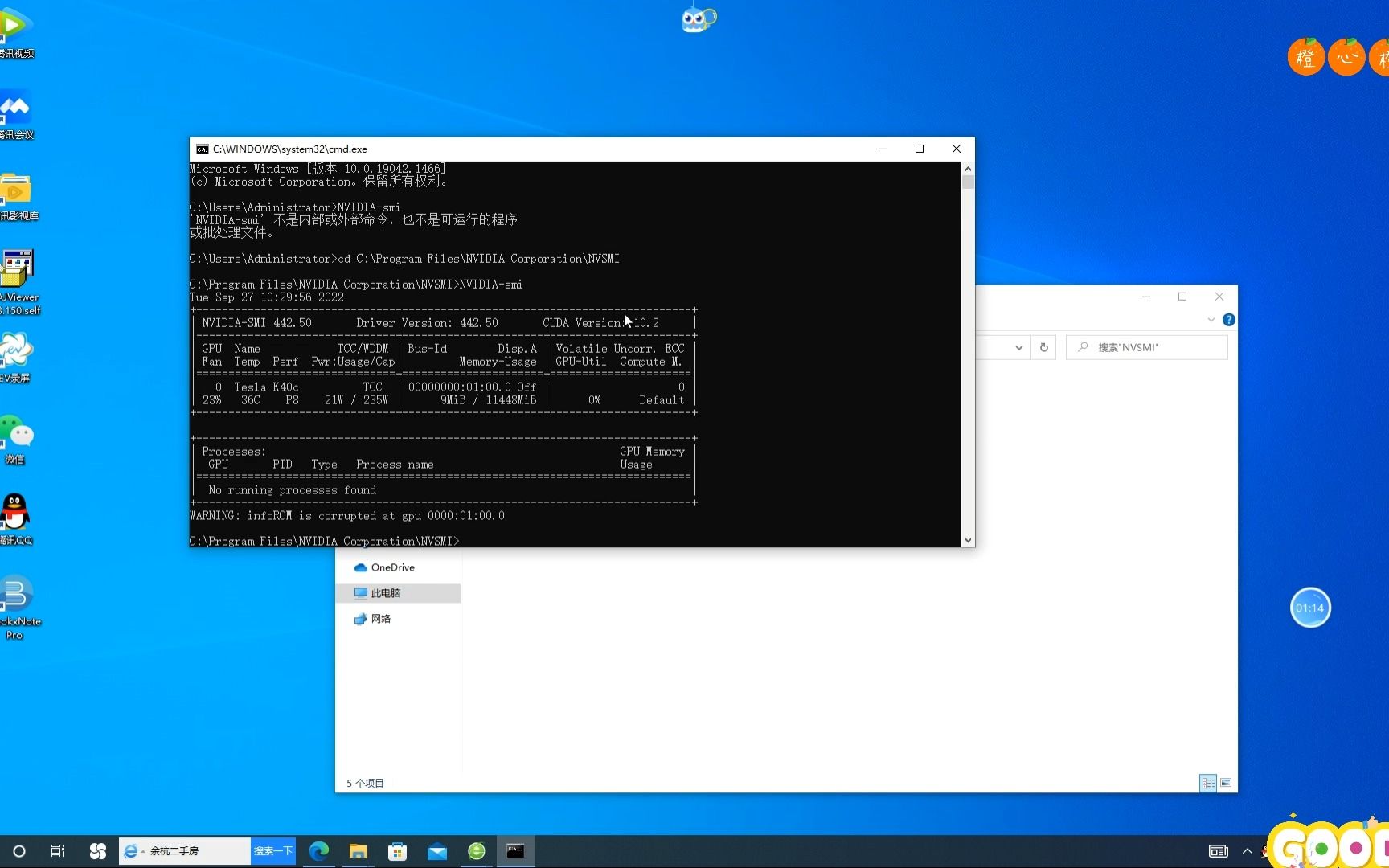The height and width of the screenshot is (868, 1389).
Task: Open the UViewer self-extracting file icon
Action: [x=18, y=281]
